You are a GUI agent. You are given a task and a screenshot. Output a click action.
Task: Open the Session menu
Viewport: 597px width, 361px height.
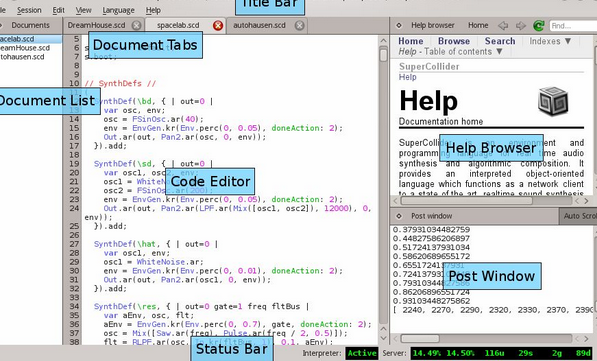click(x=29, y=10)
